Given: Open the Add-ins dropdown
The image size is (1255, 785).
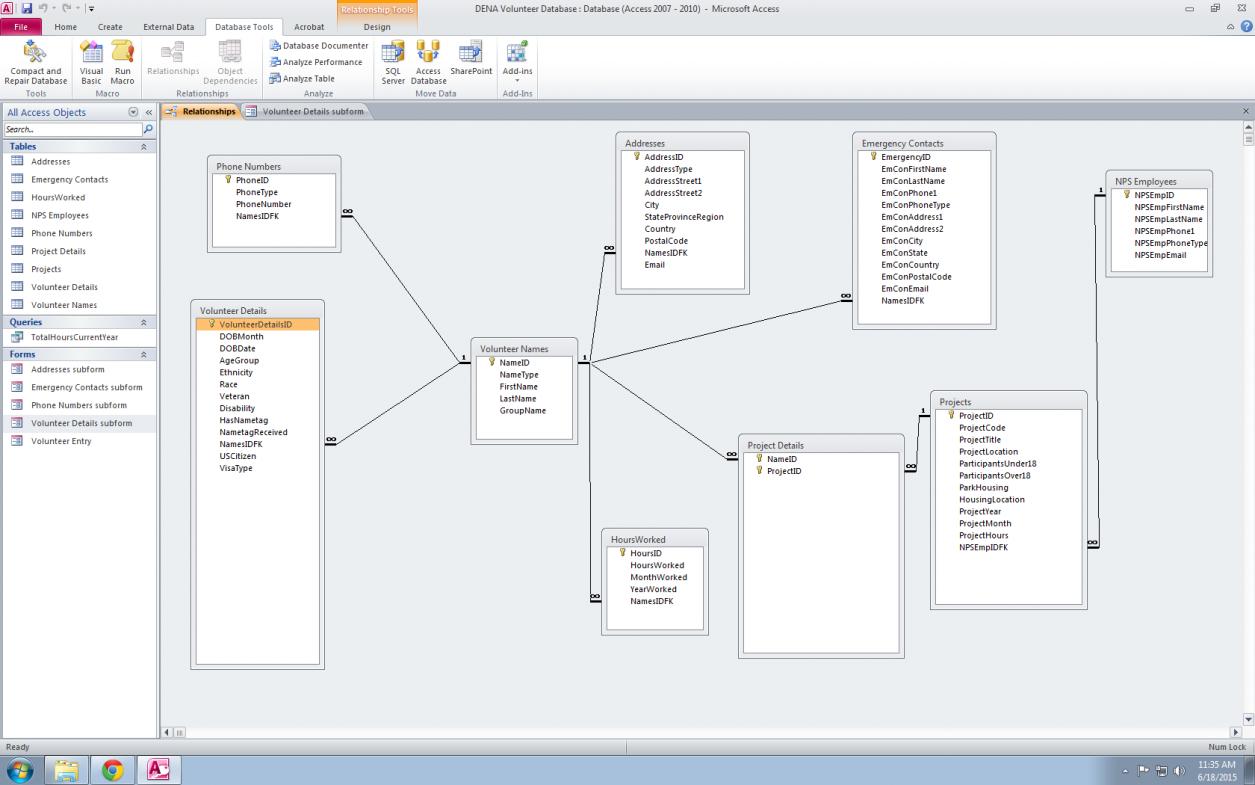Looking at the screenshot, I should click(x=517, y=62).
